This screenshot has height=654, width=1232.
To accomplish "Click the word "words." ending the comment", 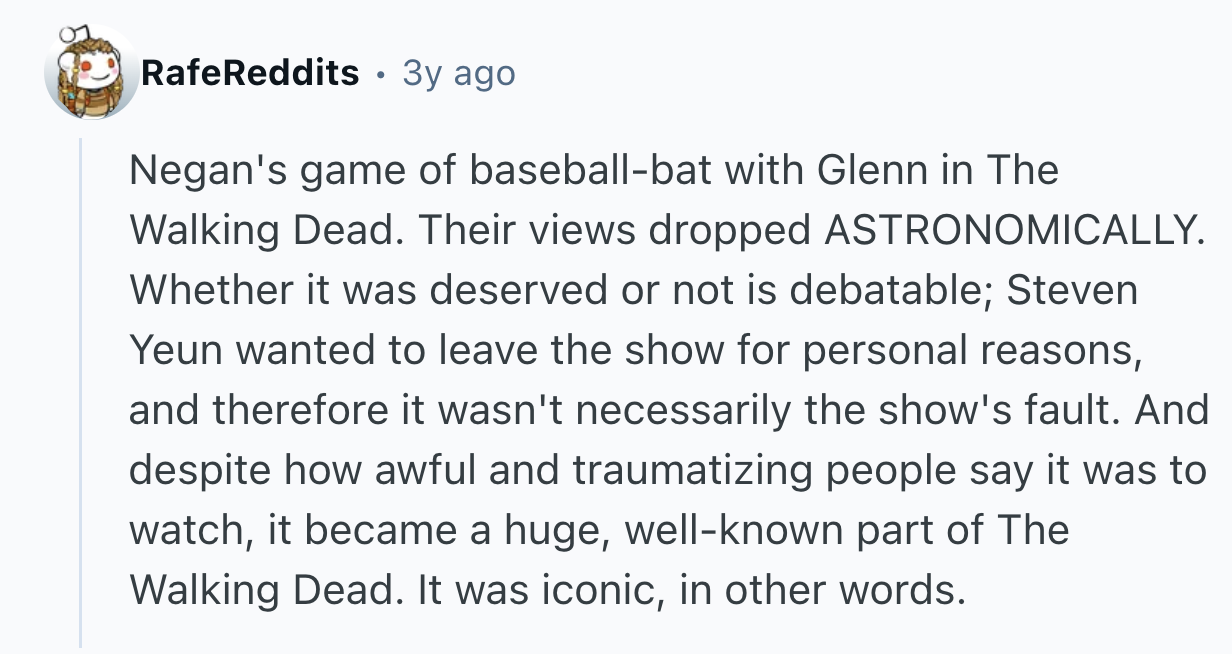I will (x=904, y=590).
